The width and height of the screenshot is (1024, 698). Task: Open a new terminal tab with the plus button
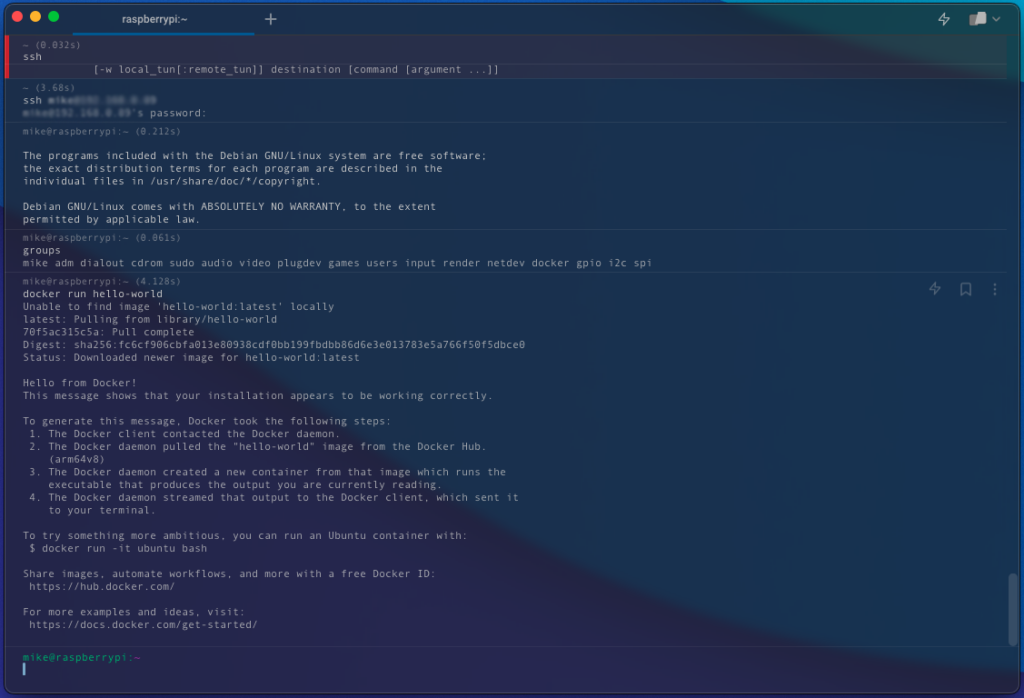[x=270, y=19]
